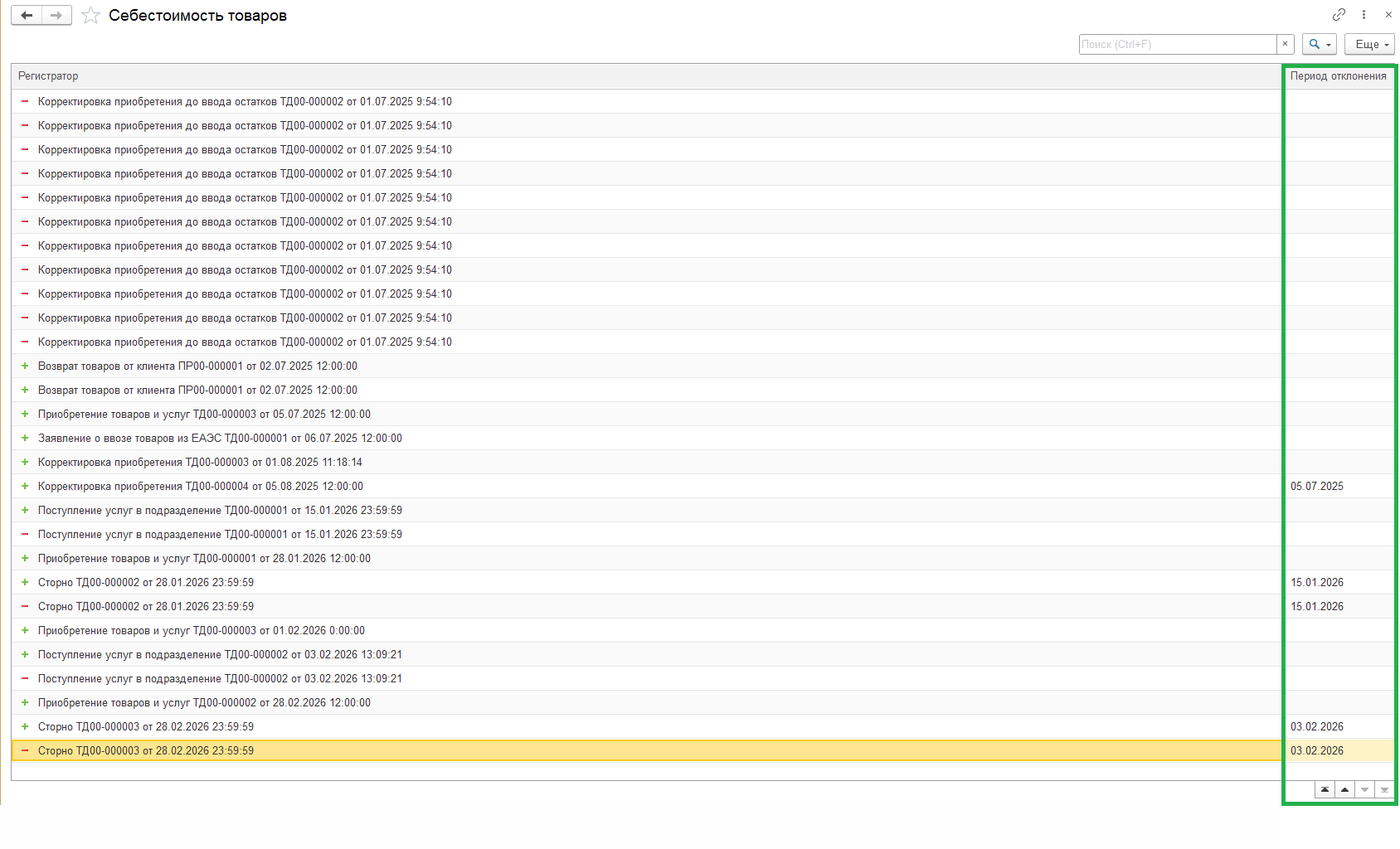The height and width of the screenshot is (849, 1400).
Task: Add Себестоимость товаров to favorites with star
Action: pyautogui.click(x=90, y=16)
